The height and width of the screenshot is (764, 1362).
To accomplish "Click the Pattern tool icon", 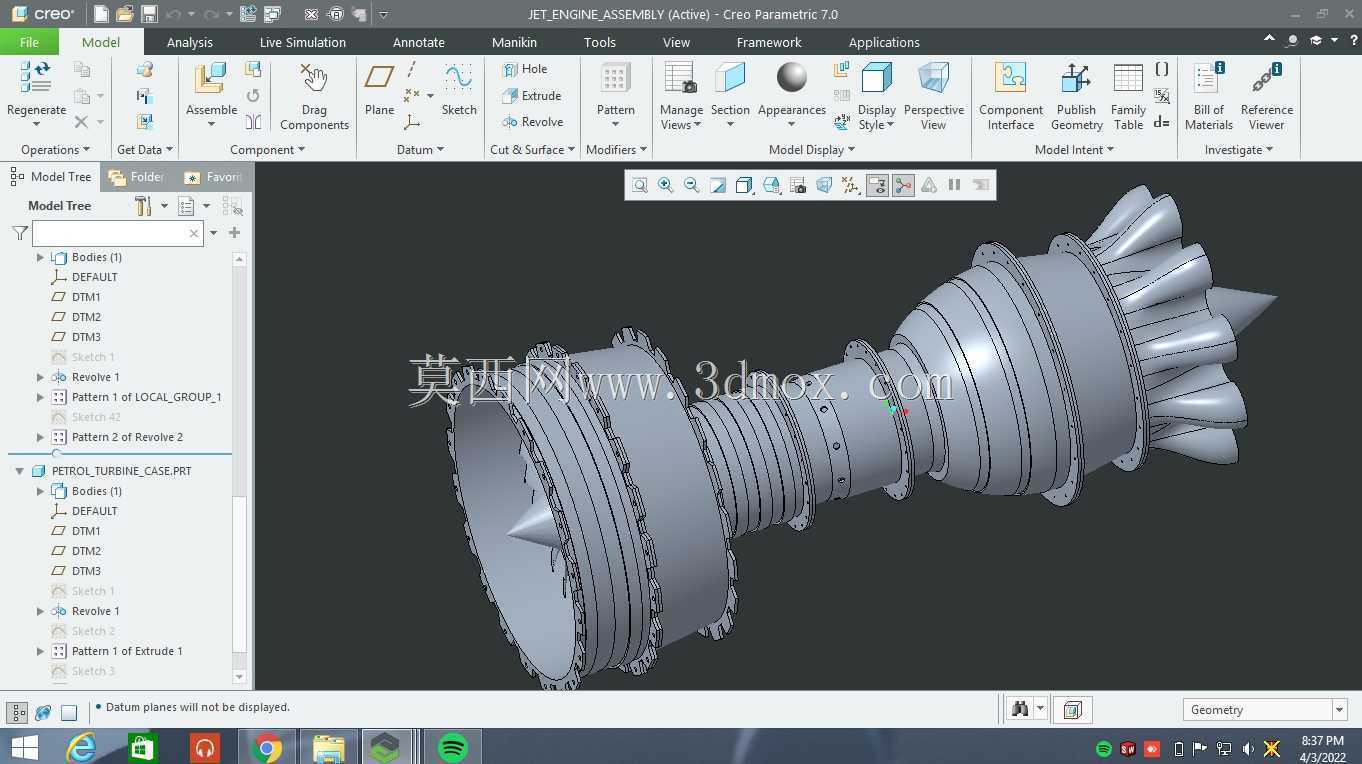I will (615, 78).
